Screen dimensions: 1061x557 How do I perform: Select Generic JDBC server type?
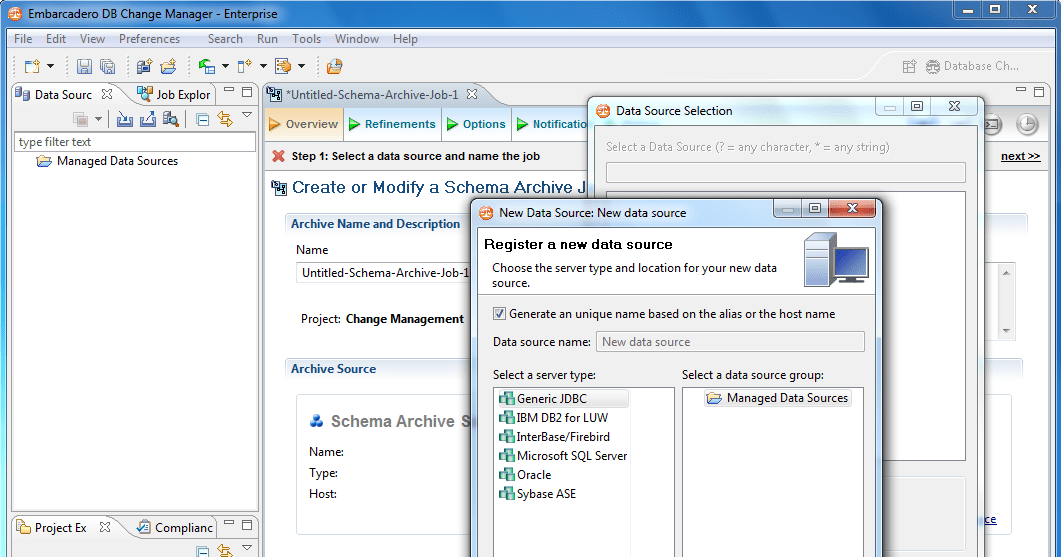tap(563, 399)
